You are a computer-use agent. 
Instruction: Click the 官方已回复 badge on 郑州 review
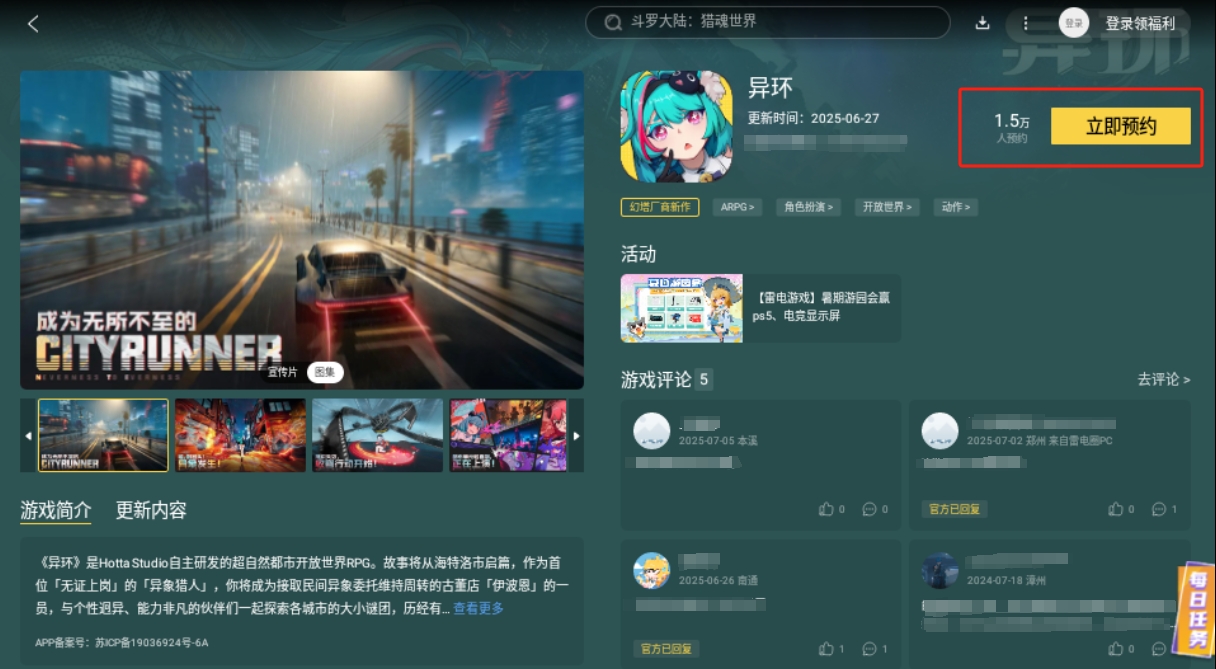[955, 509]
